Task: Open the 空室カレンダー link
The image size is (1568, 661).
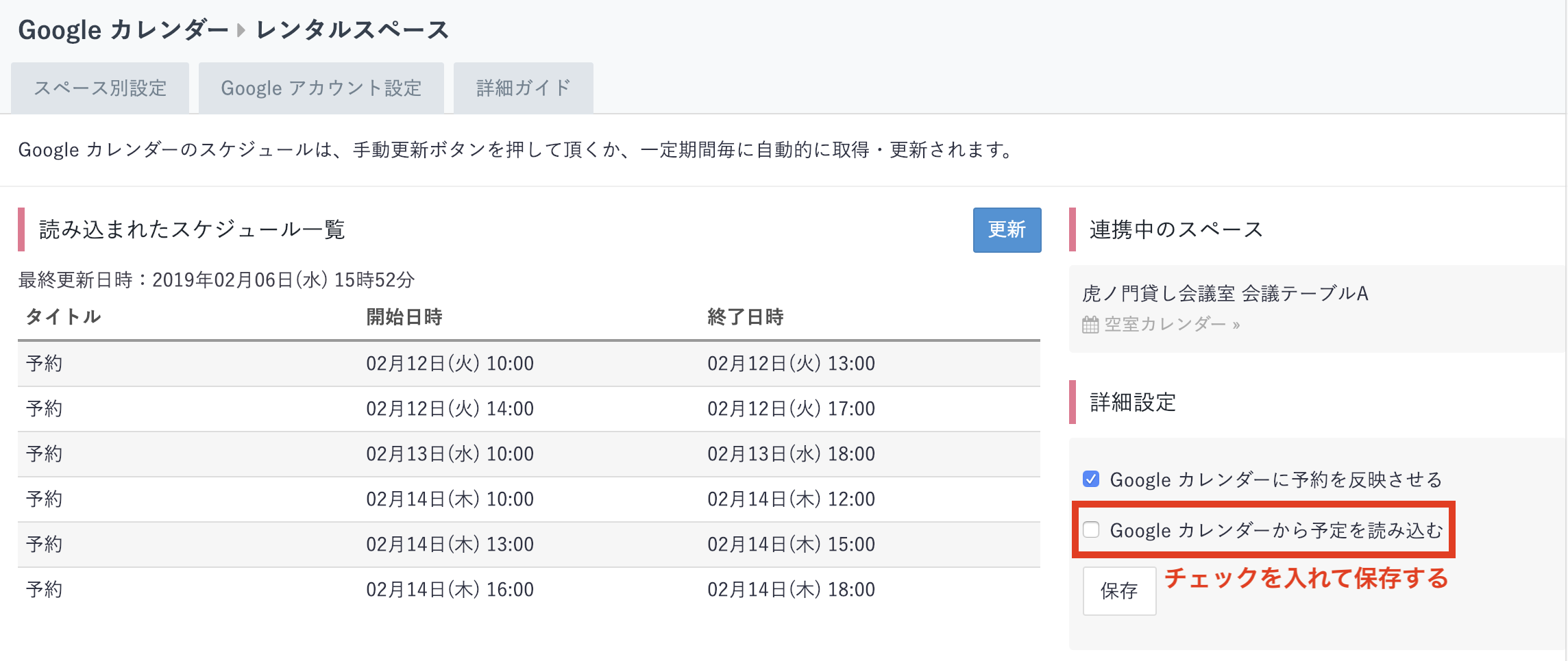Action: pos(1172,324)
